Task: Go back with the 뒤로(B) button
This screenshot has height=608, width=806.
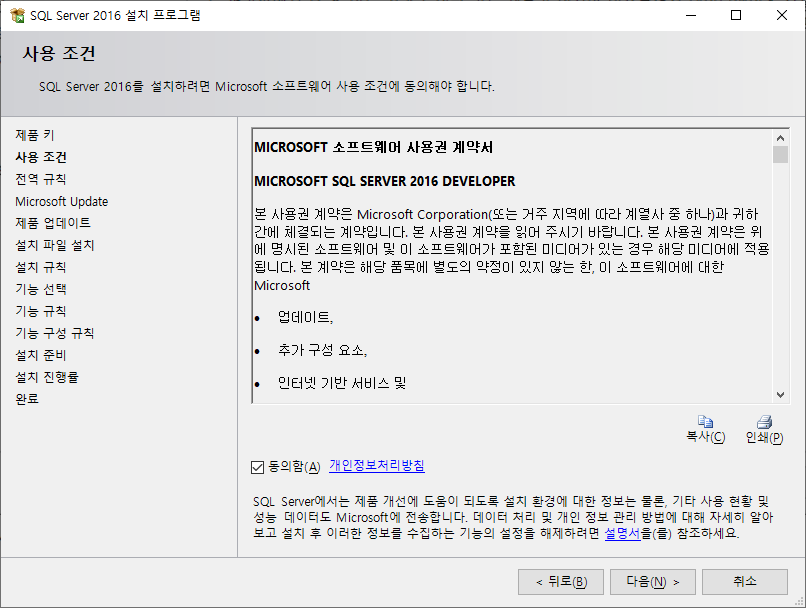Action: (561, 582)
